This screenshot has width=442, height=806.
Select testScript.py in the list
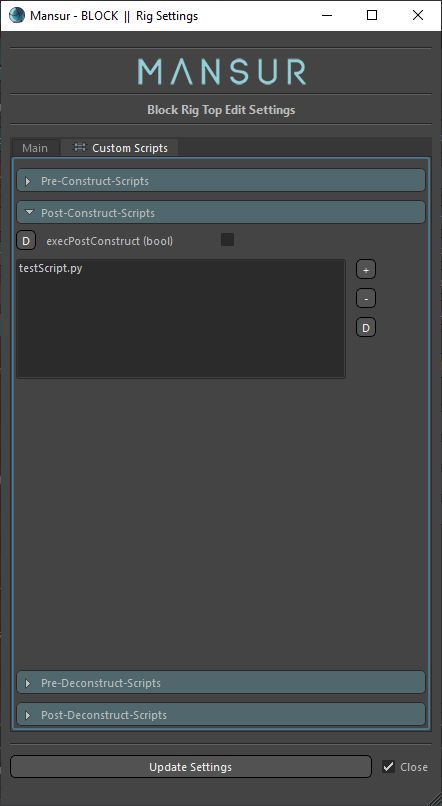(x=50, y=268)
